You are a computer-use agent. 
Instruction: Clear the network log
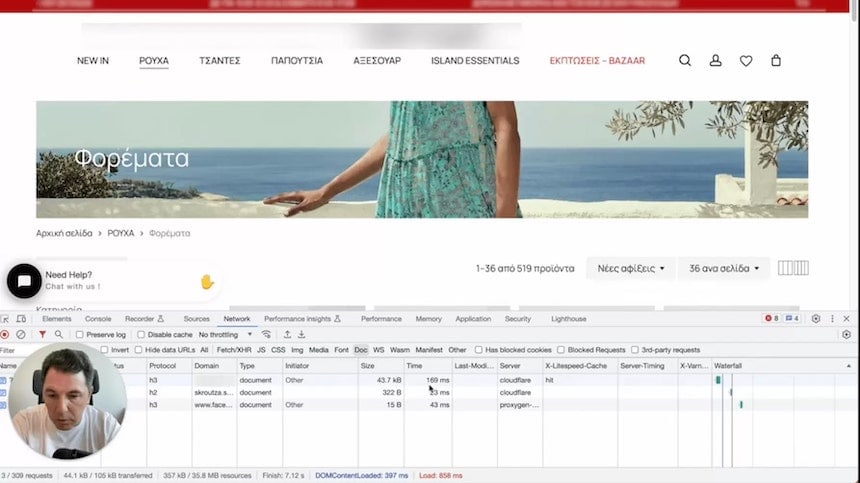point(21,334)
